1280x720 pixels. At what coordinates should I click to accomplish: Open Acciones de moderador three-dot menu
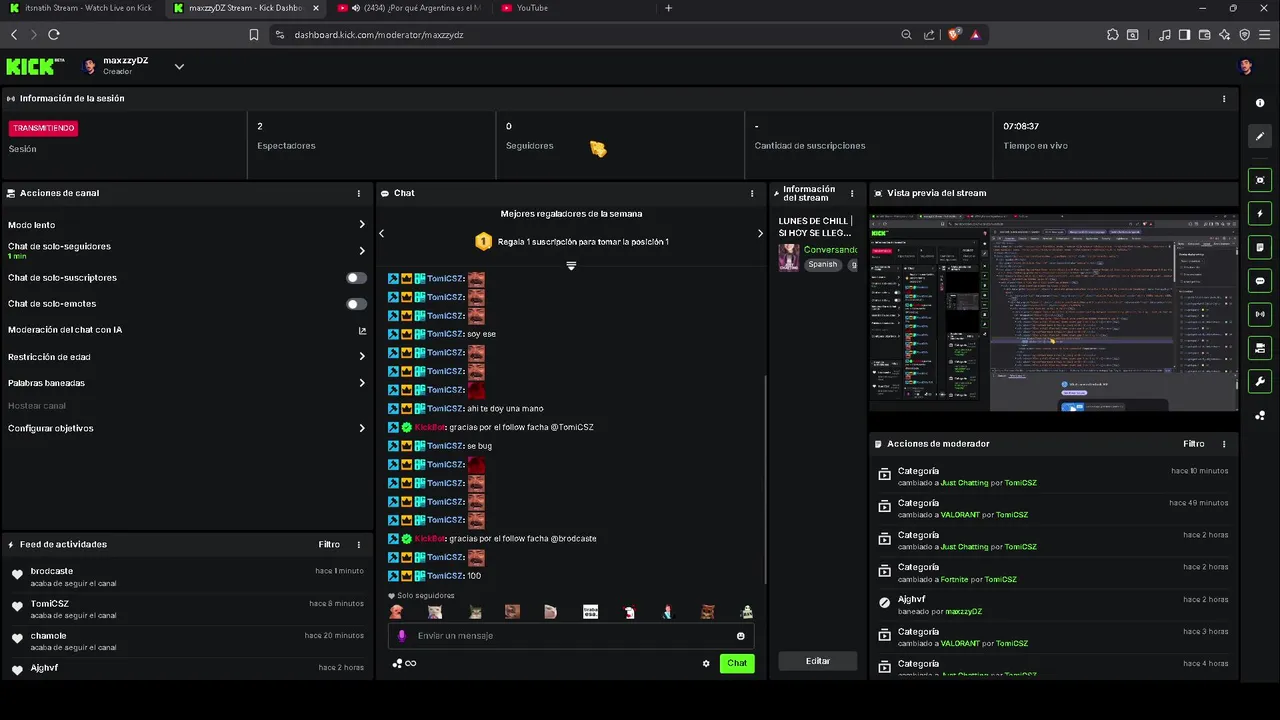click(1224, 444)
